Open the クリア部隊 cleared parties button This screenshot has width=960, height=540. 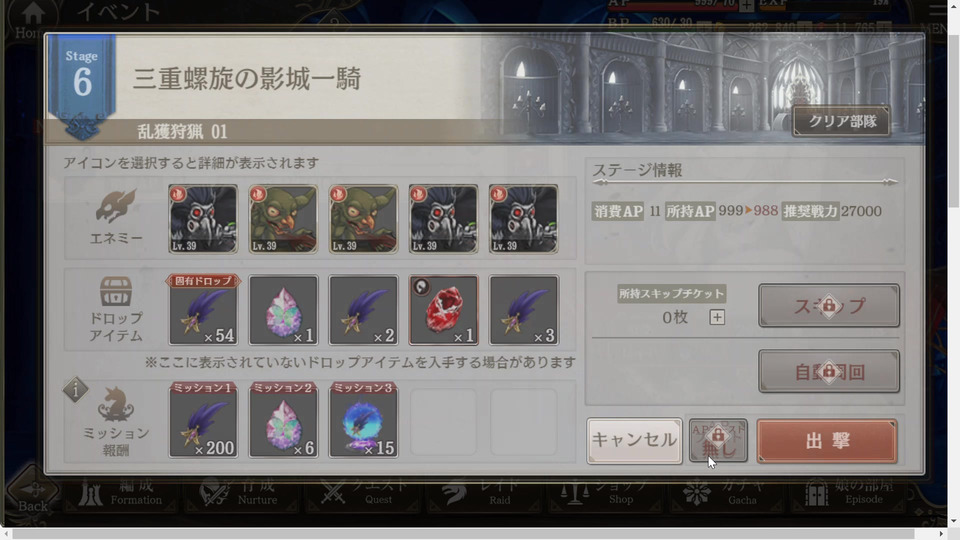(x=842, y=121)
